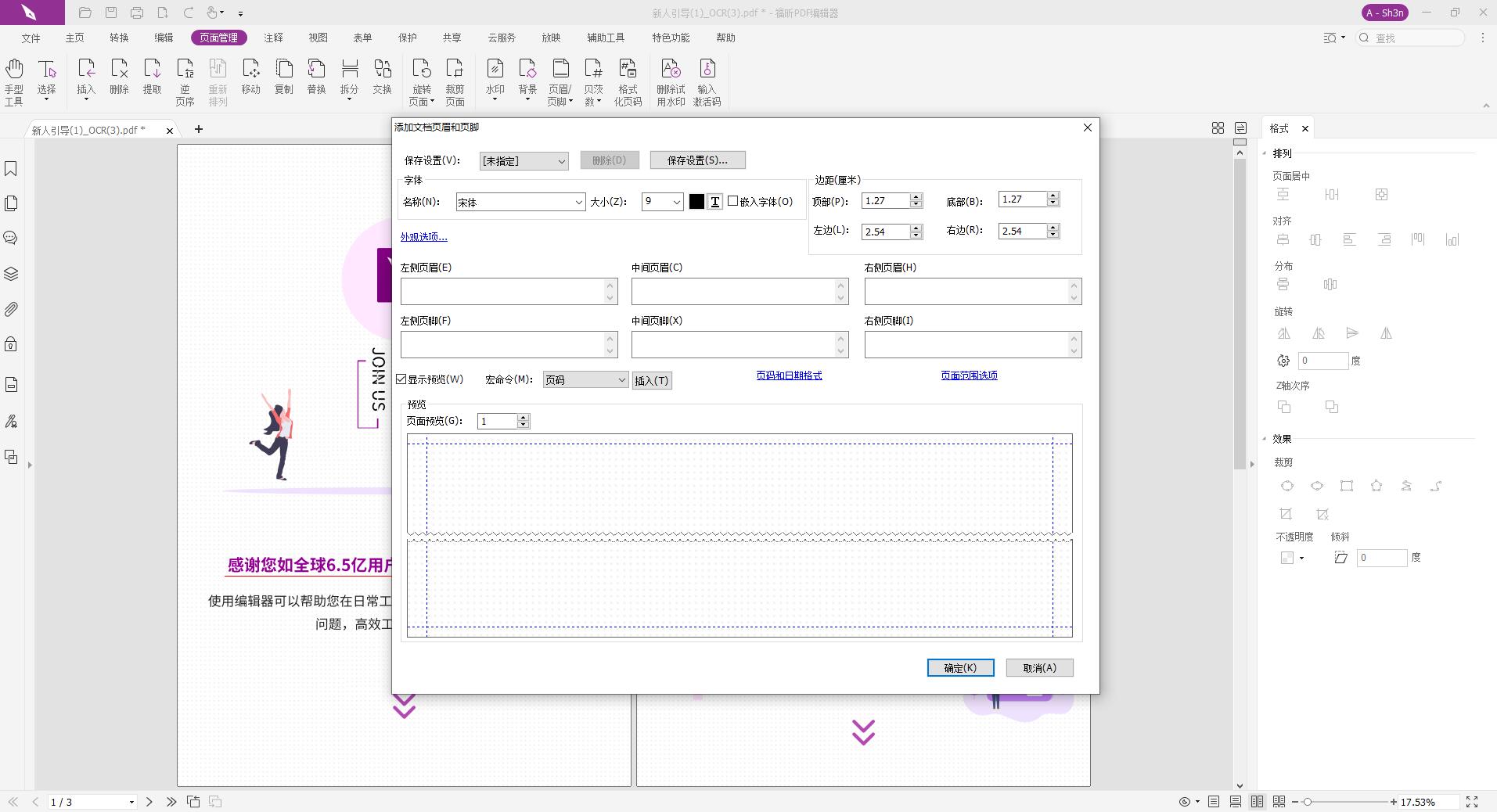
Task: Click the 裁剪页面 (Crop Pages) tool
Action: pyautogui.click(x=455, y=81)
